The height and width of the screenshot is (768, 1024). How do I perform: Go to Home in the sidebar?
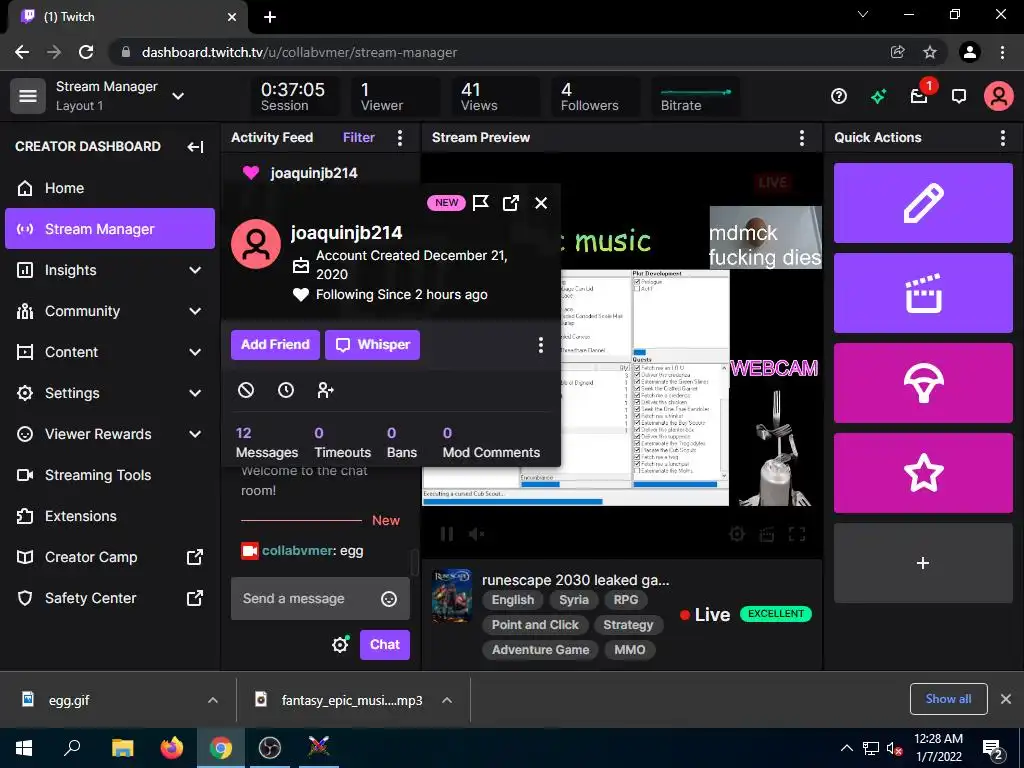(x=110, y=188)
